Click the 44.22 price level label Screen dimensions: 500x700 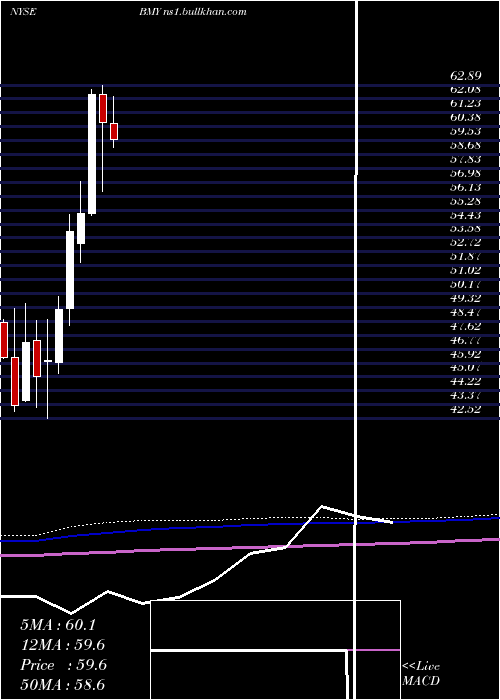[465, 381]
